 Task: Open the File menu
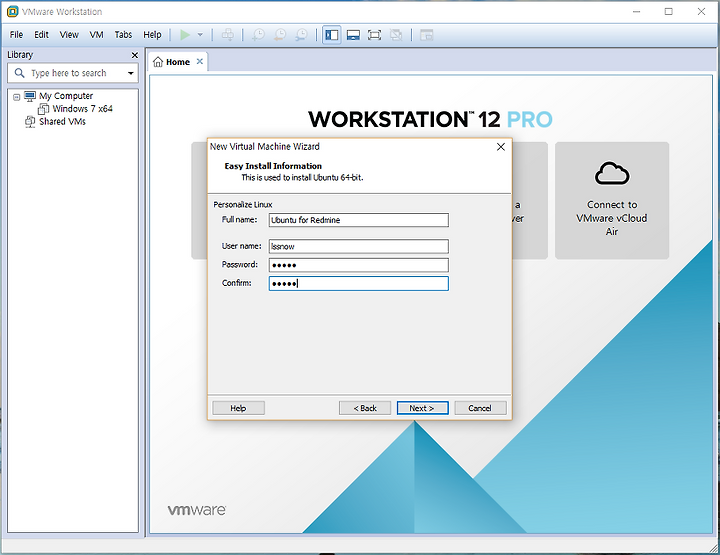16,35
